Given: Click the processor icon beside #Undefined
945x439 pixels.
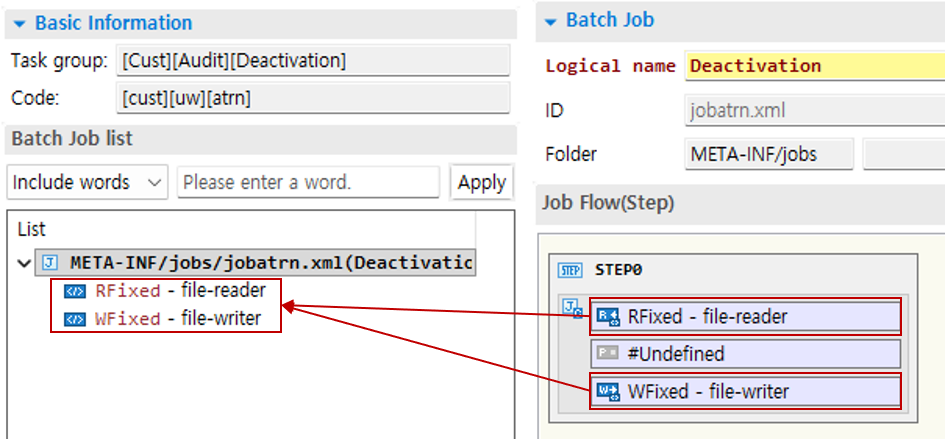Looking at the screenshot, I should [x=607, y=354].
